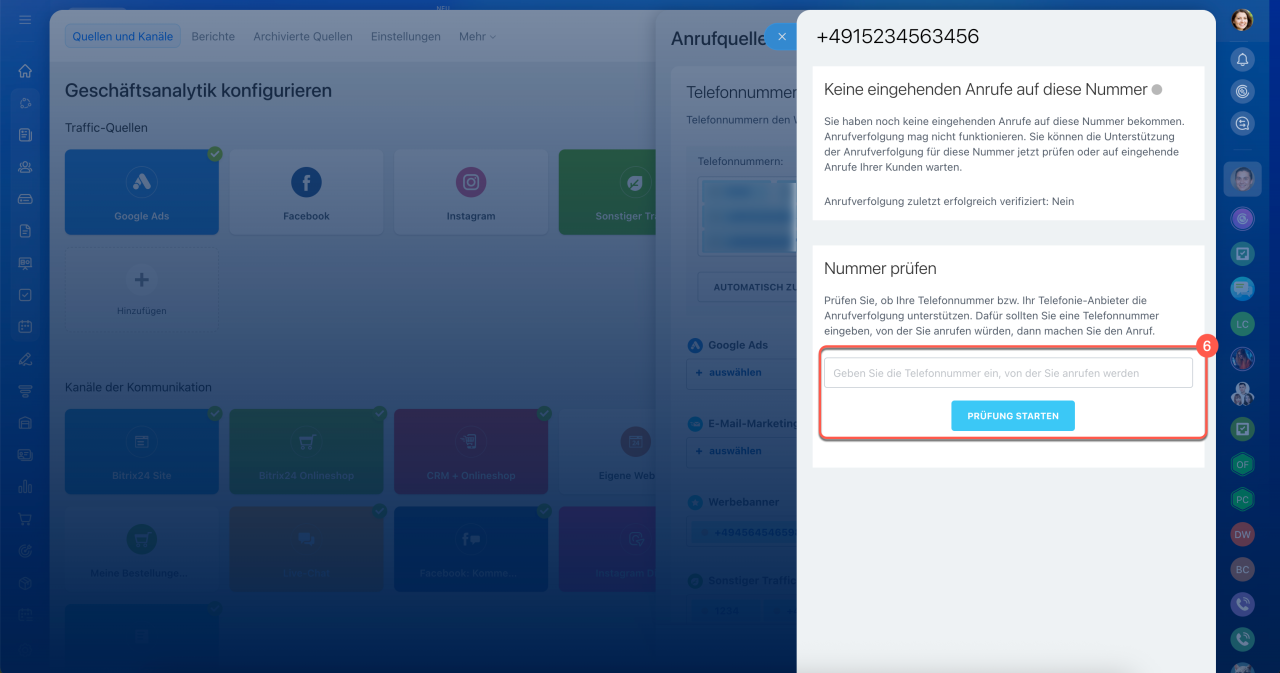Select the Sonstiger Traffic source tile
Image resolution: width=1280 pixels, height=673 pixels.
tap(607, 192)
